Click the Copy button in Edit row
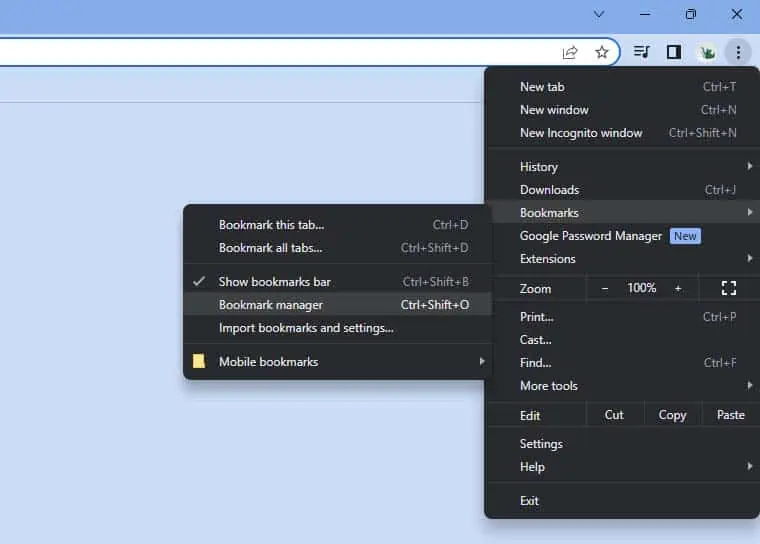Screen dimensions: 760x544 coord(672,415)
